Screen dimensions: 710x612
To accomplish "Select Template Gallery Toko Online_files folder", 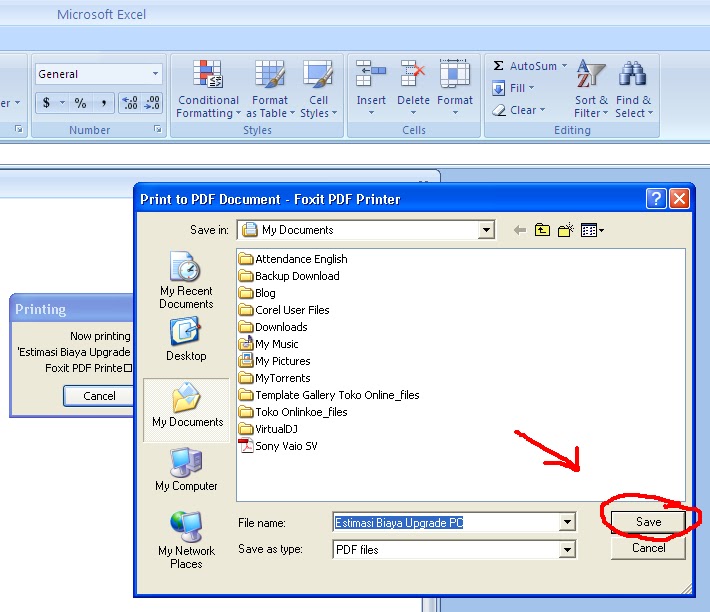I will click(329, 395).
